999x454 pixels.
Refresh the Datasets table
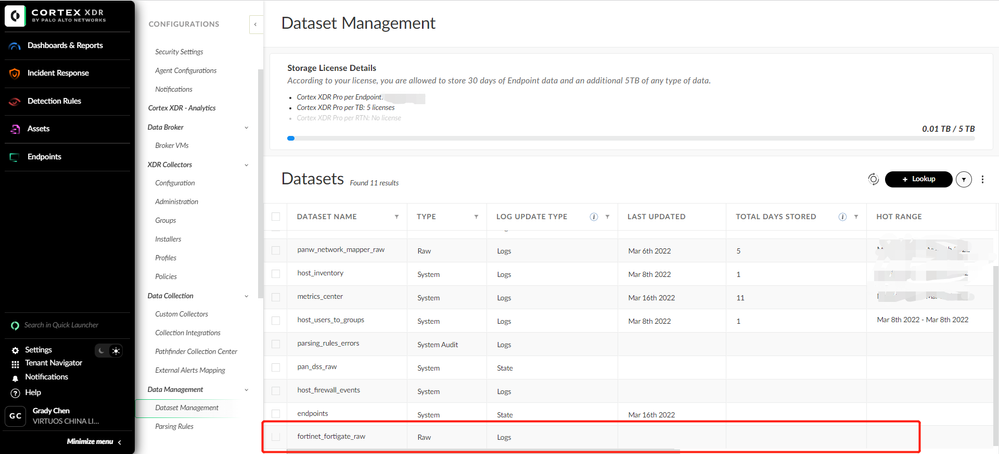point(873,179)
